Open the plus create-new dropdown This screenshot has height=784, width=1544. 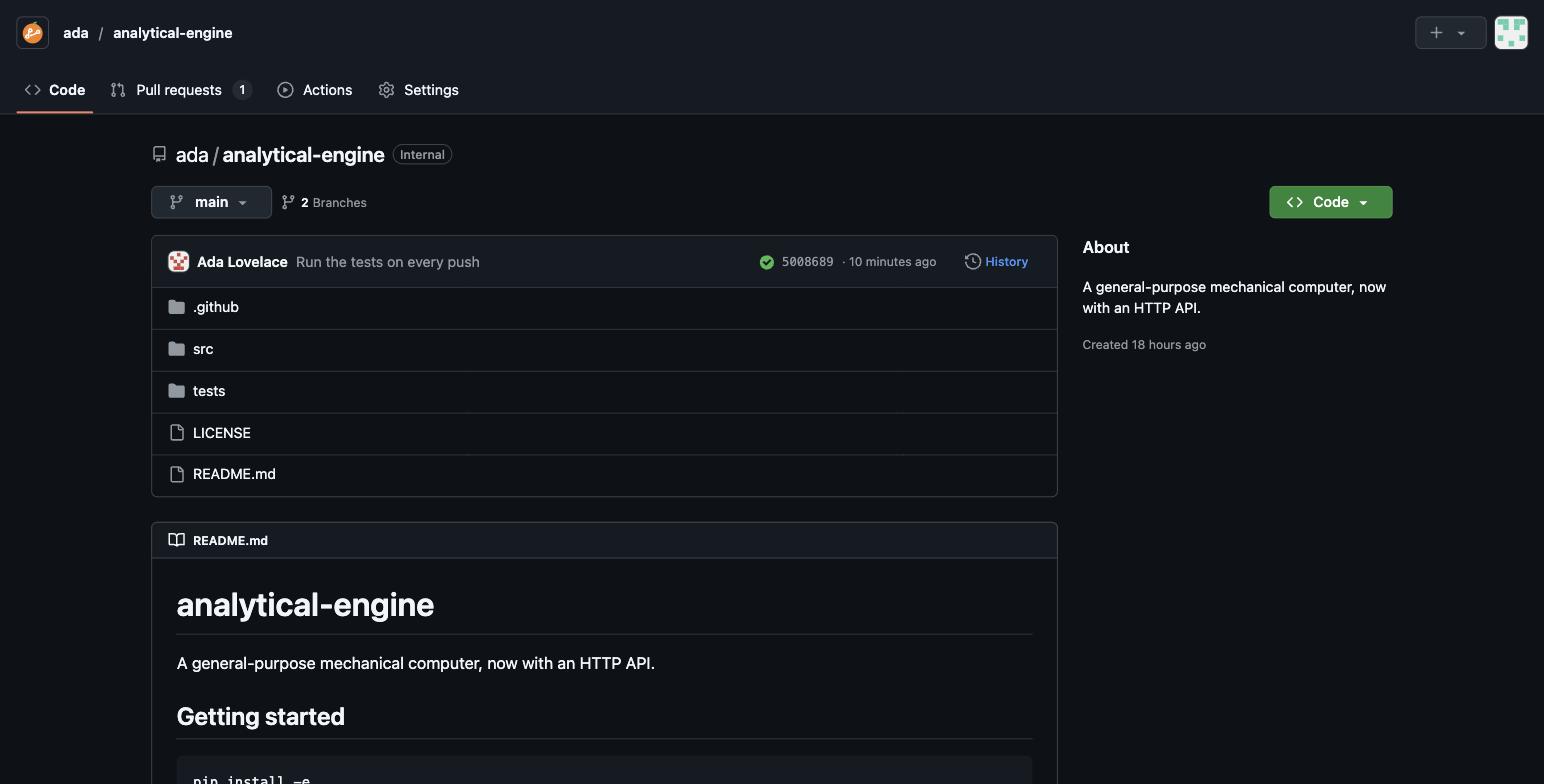(1450, 33)
